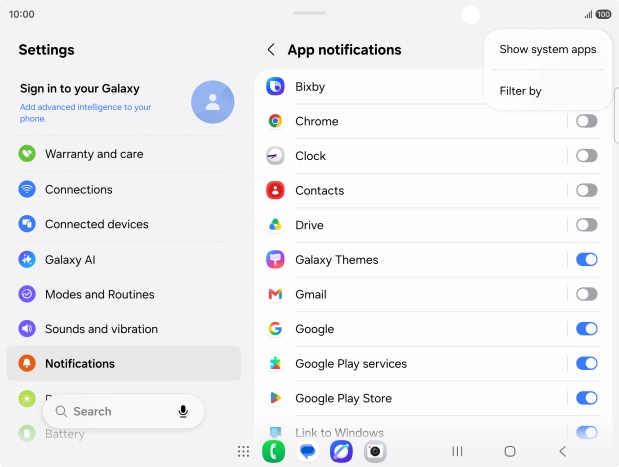This screenshot has width=619, height=467.
Task: Open Link to Windows notification label
Action: point(339,433)
